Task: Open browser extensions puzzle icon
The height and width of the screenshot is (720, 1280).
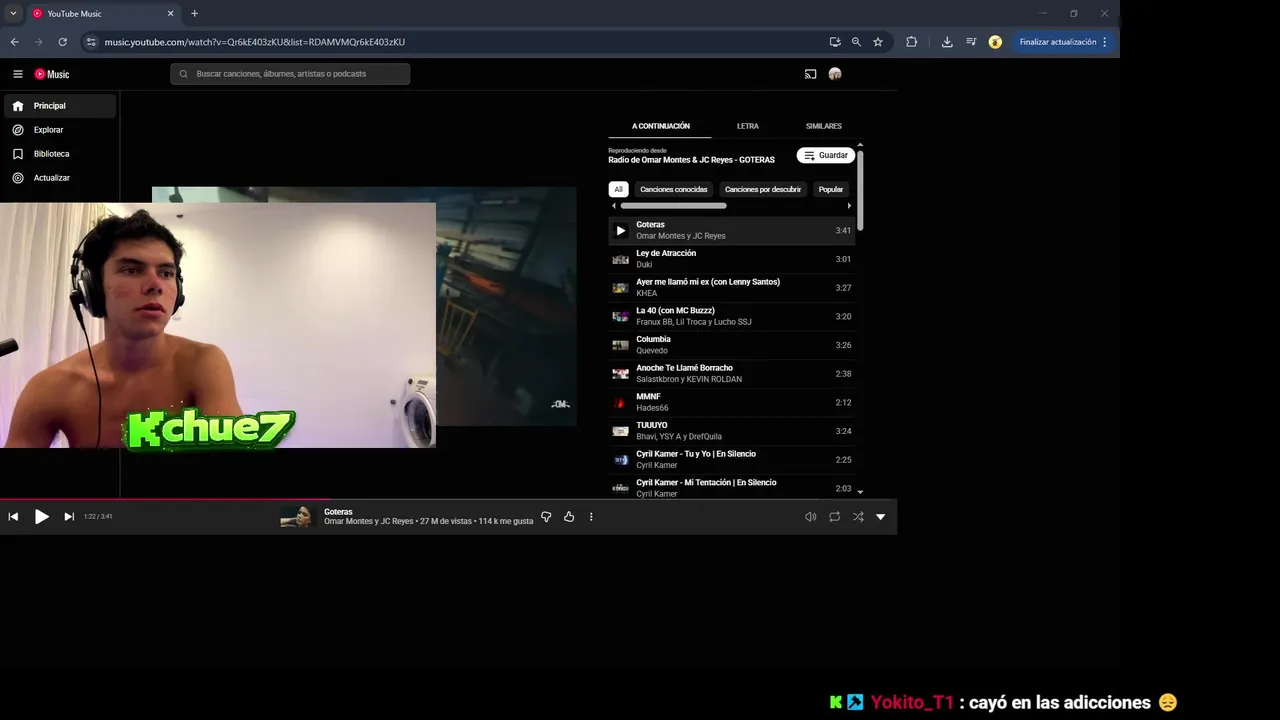Action: click(x=911, y=42)
